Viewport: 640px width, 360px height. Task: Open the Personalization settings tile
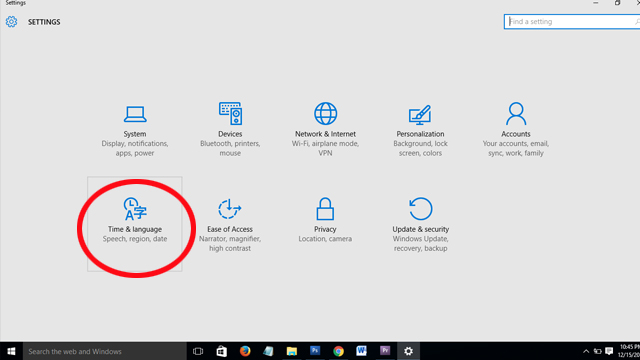420,131
